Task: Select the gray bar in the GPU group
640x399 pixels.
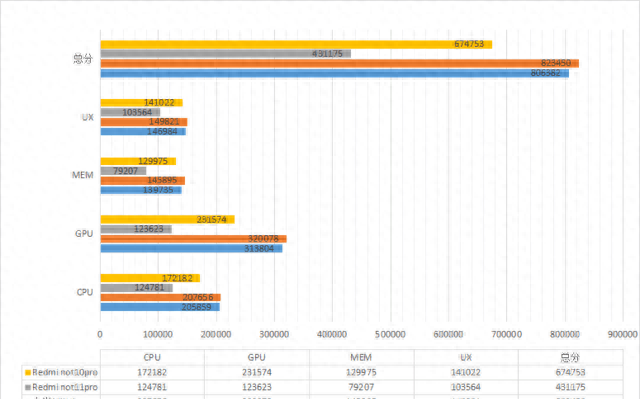Action: [136, 229]
